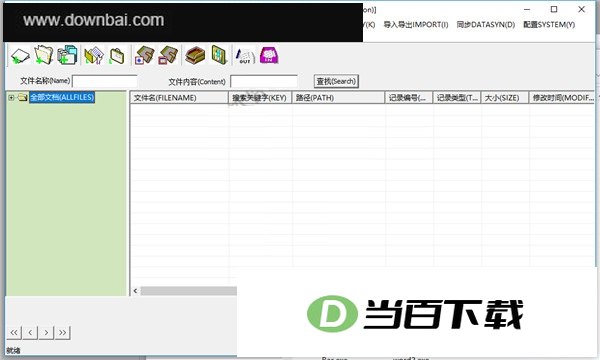600x360 pixels.
Task: Click the open folder icon with green plus
Action: 44,55
